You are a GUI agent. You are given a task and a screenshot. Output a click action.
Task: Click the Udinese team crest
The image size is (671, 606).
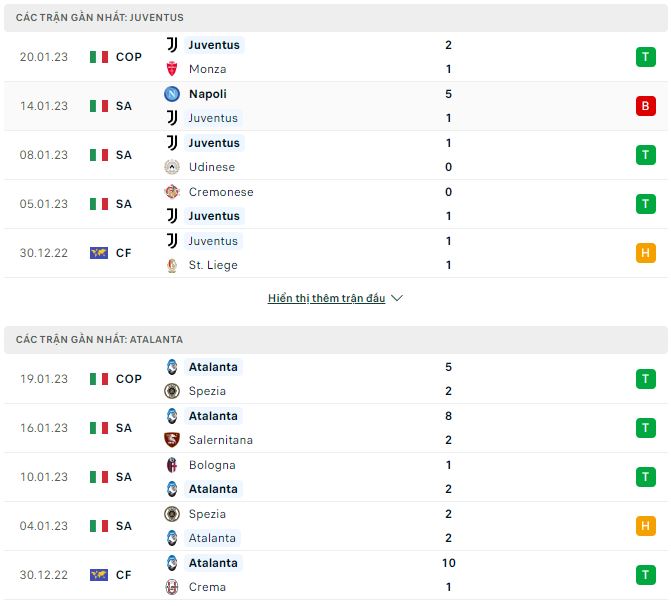(171, 167)
